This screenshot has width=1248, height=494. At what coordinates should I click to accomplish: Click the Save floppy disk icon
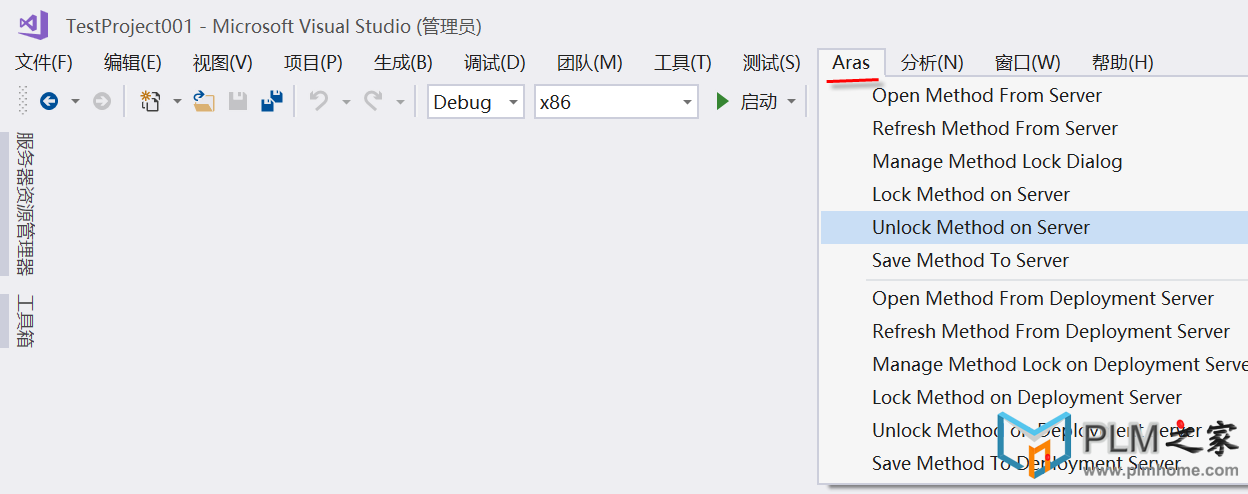238,101
